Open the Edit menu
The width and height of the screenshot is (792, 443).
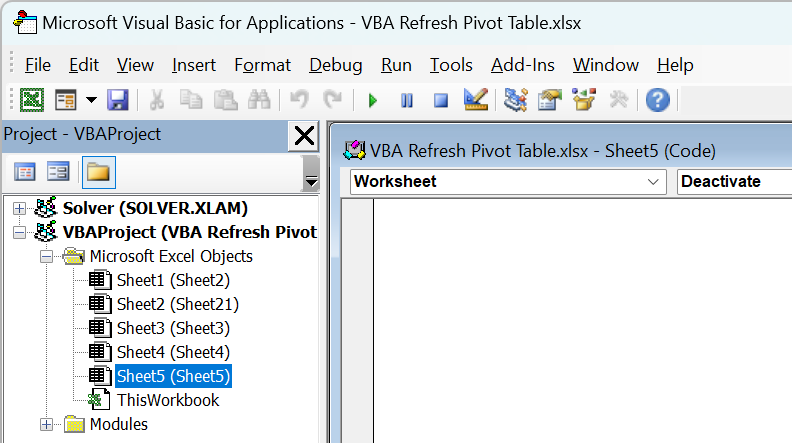tap(84, 65)
